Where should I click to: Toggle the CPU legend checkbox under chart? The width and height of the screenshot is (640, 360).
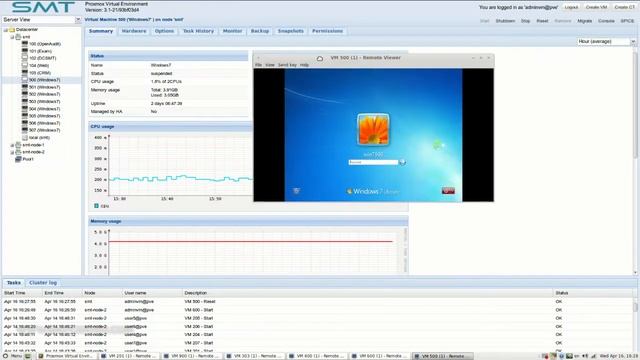click(96, 206)
